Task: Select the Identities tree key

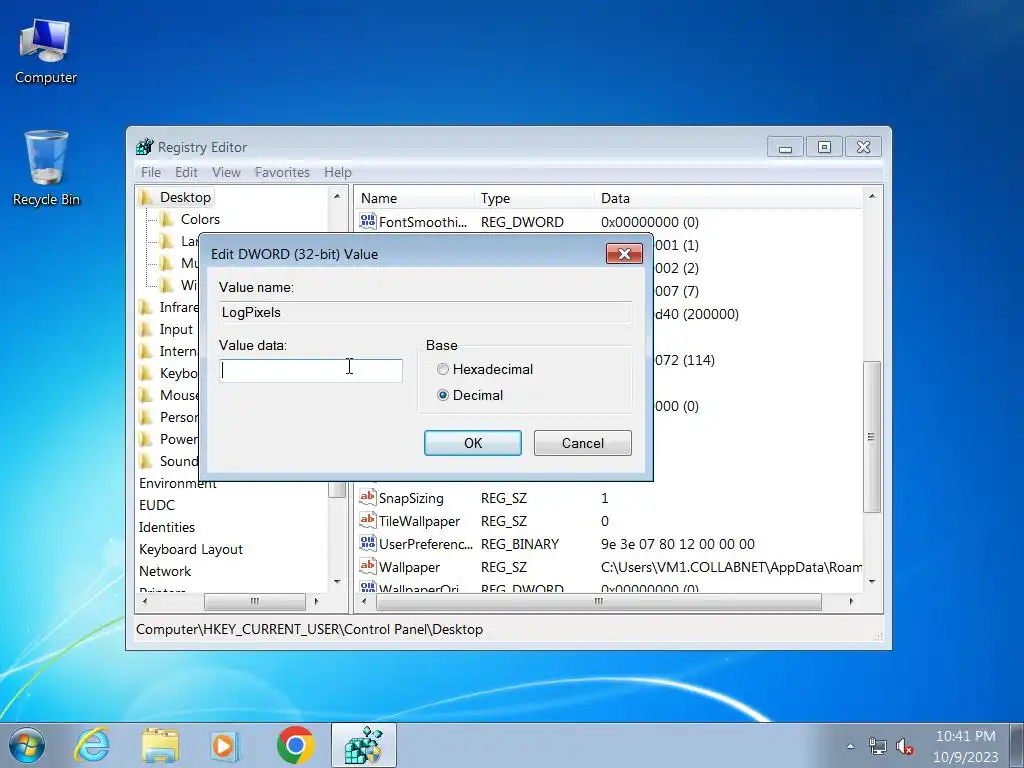Action: tap(167, 527)
